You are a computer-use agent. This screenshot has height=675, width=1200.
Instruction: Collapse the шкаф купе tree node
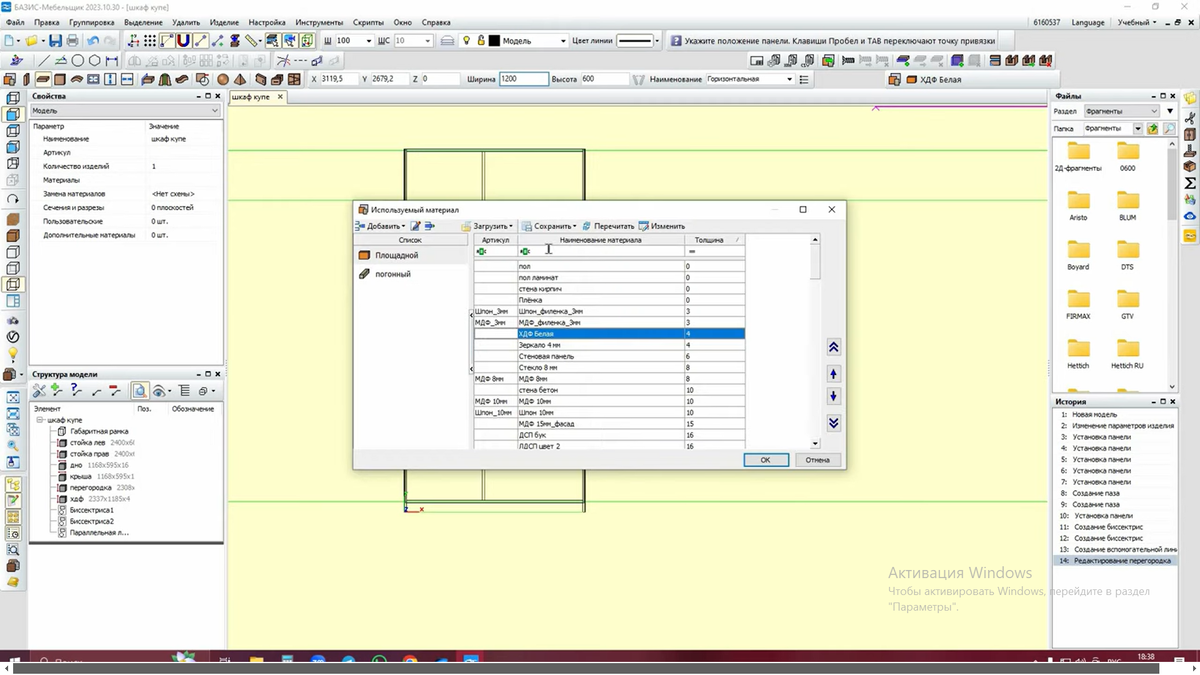point(39,420)
